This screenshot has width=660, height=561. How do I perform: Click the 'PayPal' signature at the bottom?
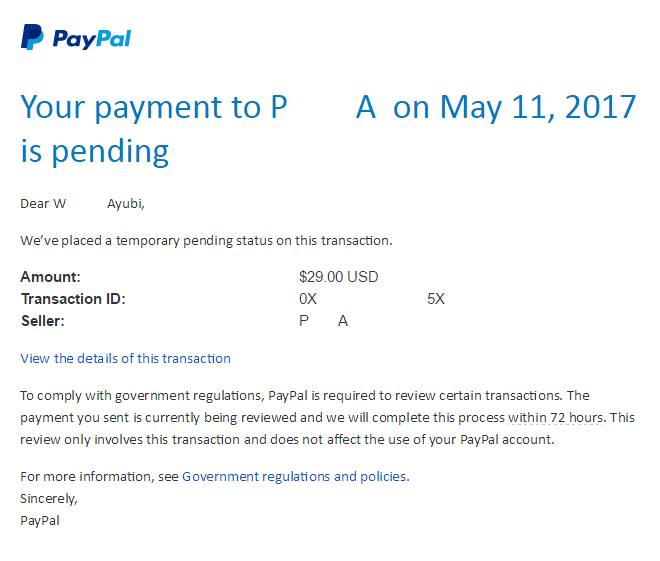(x=40, y=519)
